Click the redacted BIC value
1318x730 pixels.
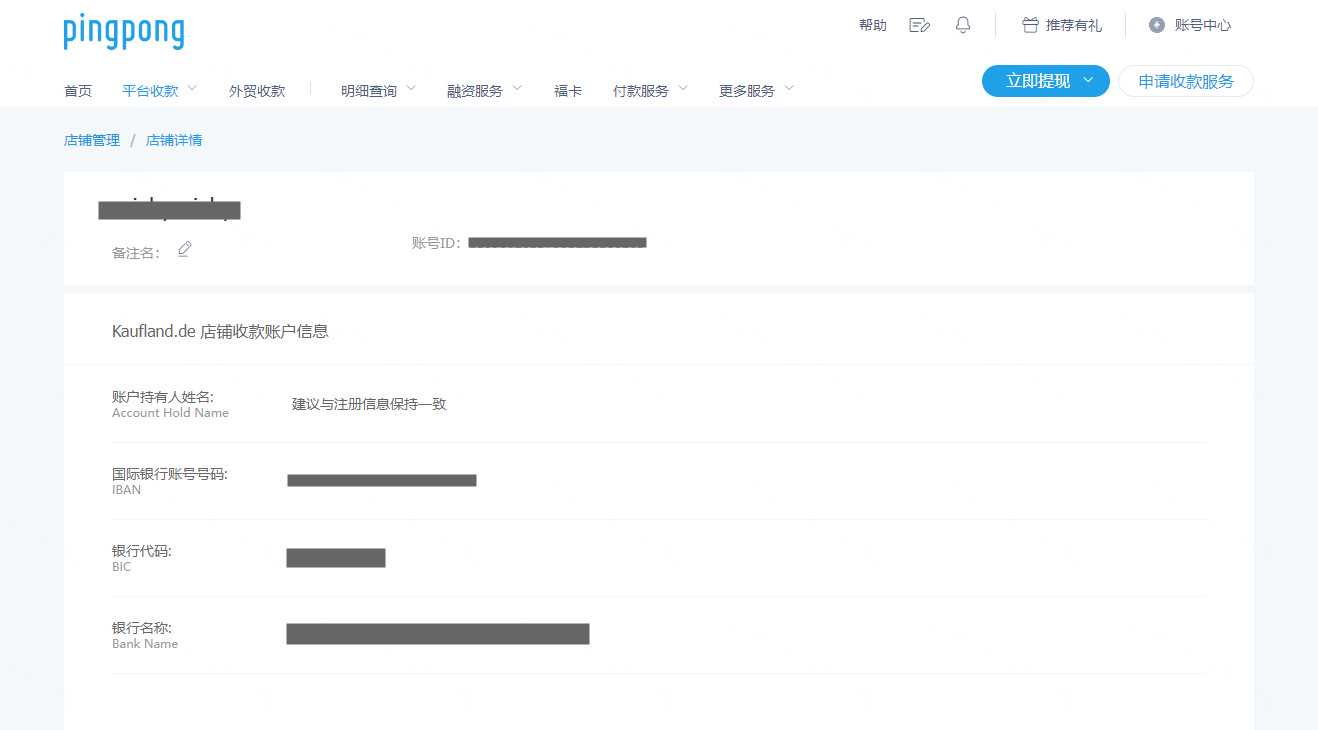pos(336,558)
